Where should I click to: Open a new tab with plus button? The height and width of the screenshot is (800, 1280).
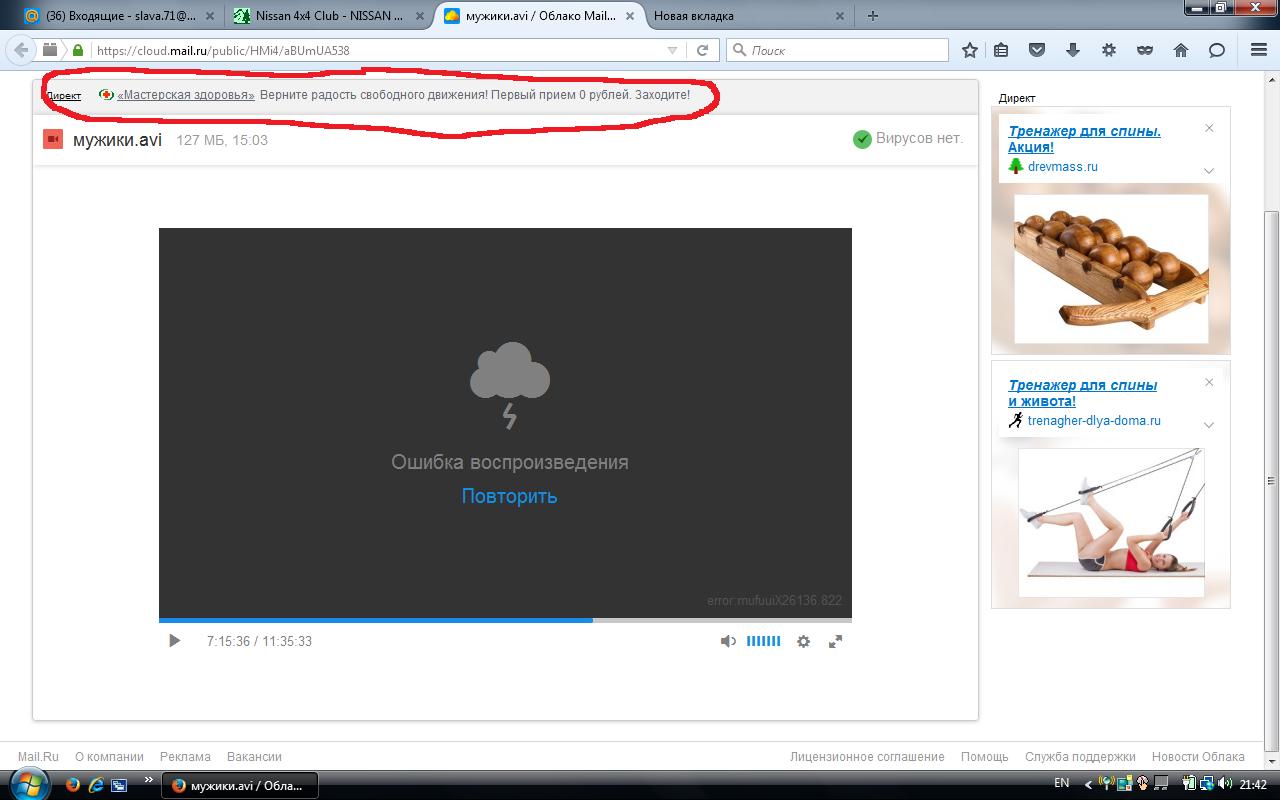coord(873,16)
